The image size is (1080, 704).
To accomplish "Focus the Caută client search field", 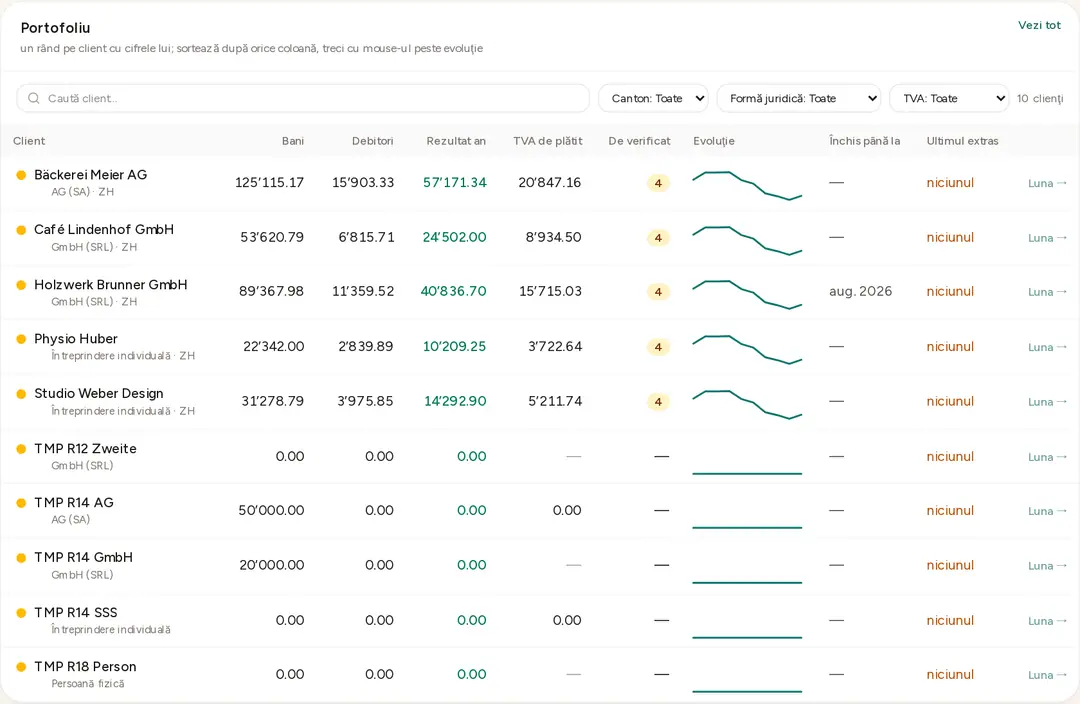I will tap(303, 99).
